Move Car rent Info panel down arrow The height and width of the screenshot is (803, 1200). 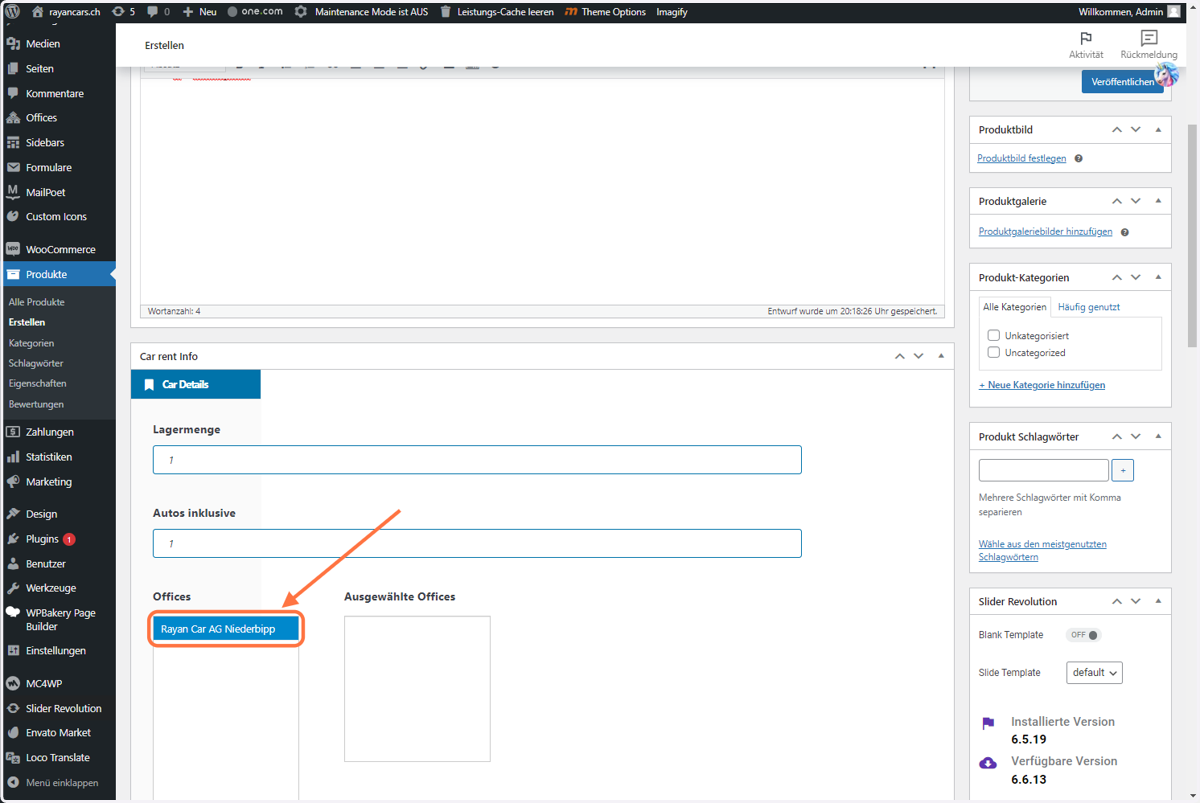click(x=919, y=356)
